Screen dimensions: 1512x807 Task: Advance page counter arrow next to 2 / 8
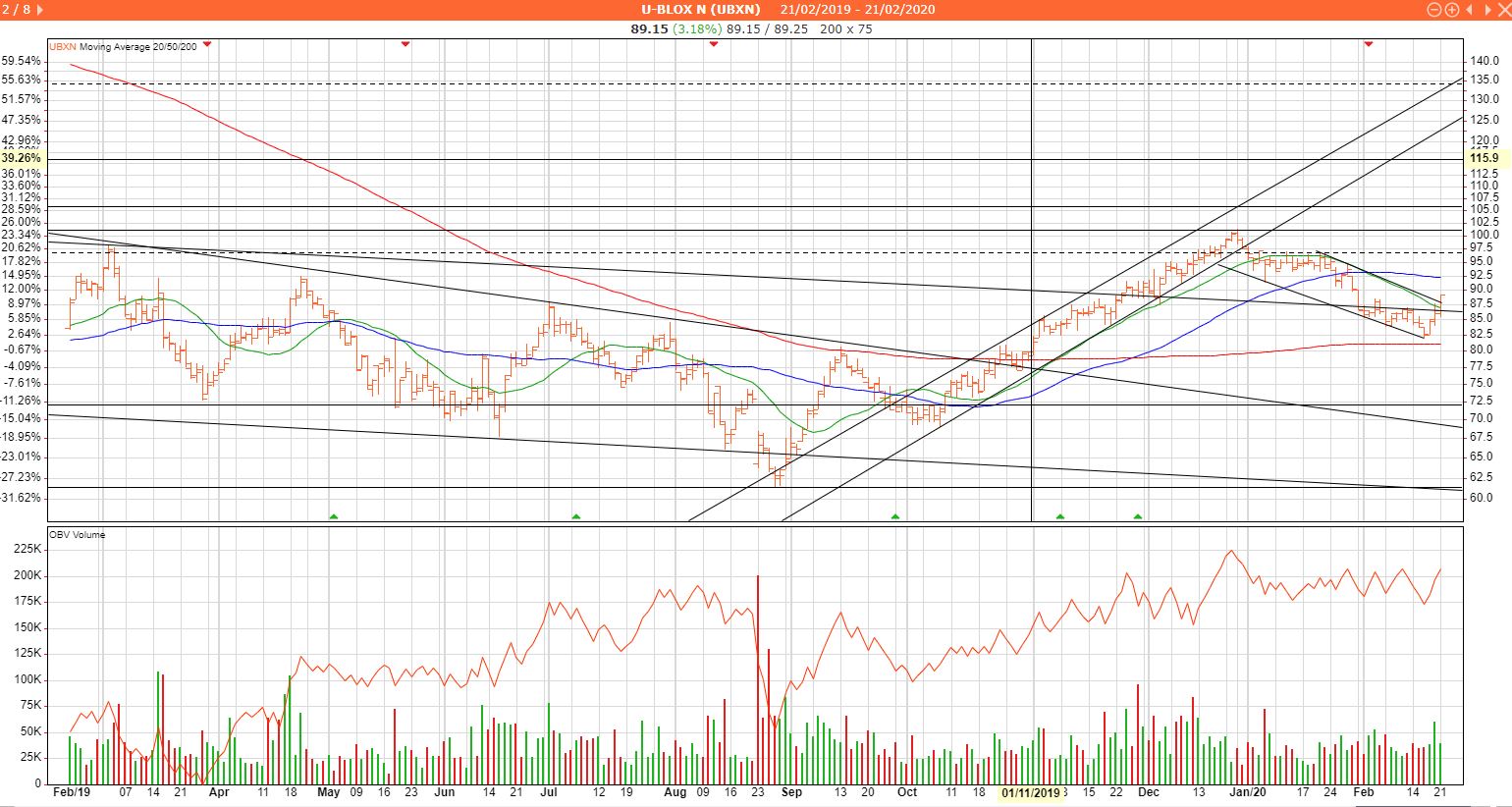point(38,9)
